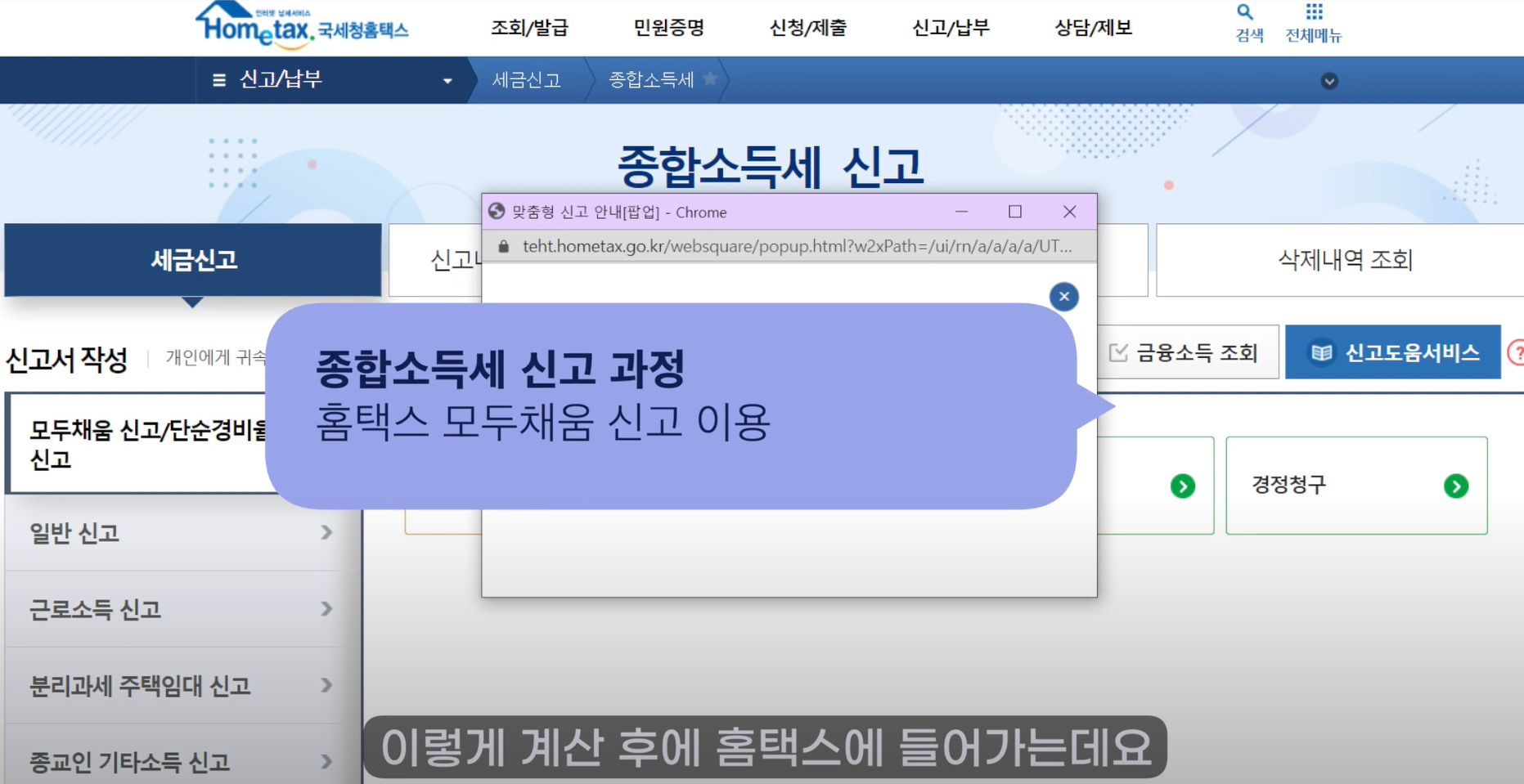Screen dimensions: 1524x784
Task: Select the 근로소득 신고 menu label
Action: [x=95, y=609]
